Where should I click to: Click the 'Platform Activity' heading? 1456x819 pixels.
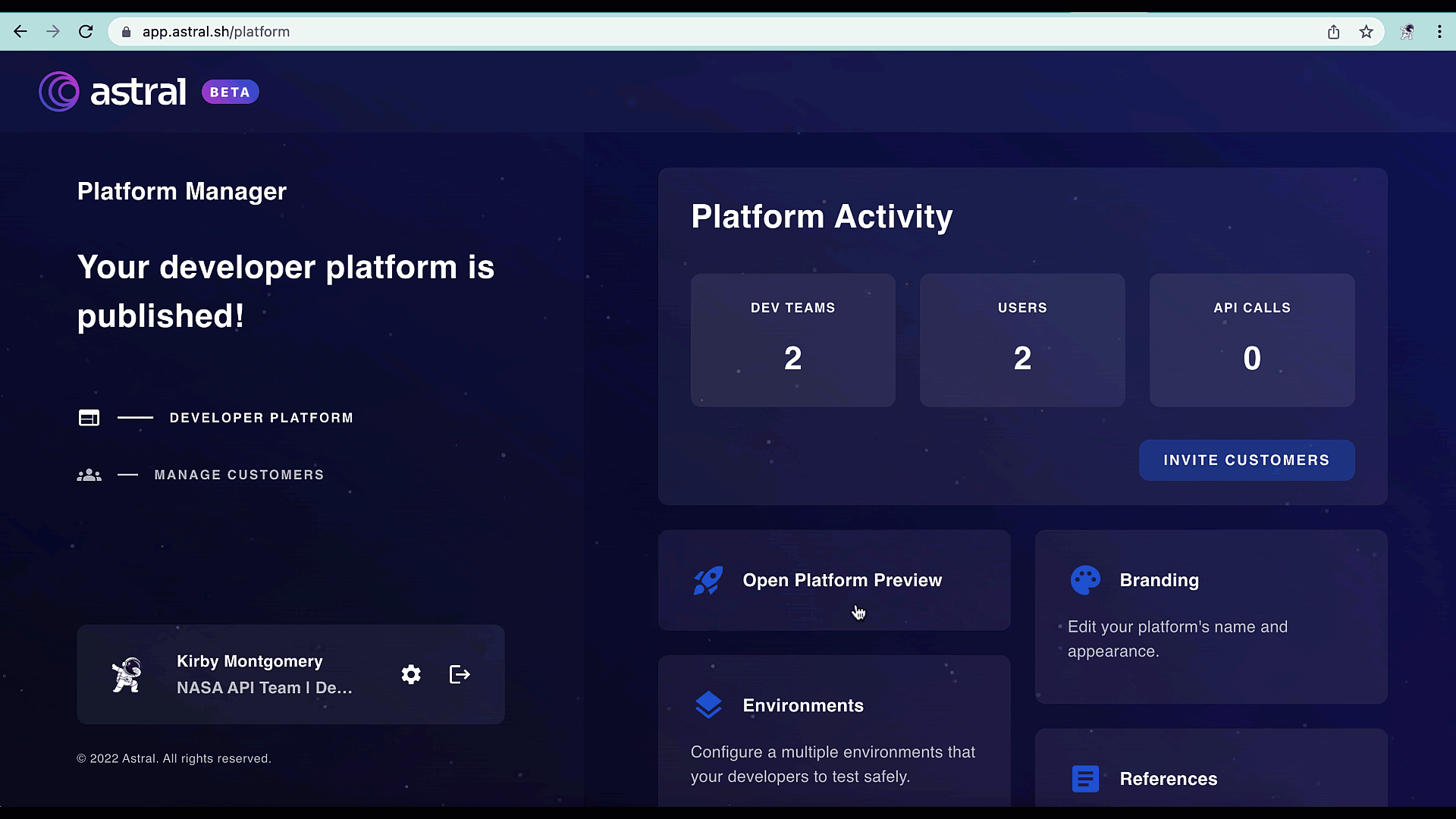click(822, 217)
